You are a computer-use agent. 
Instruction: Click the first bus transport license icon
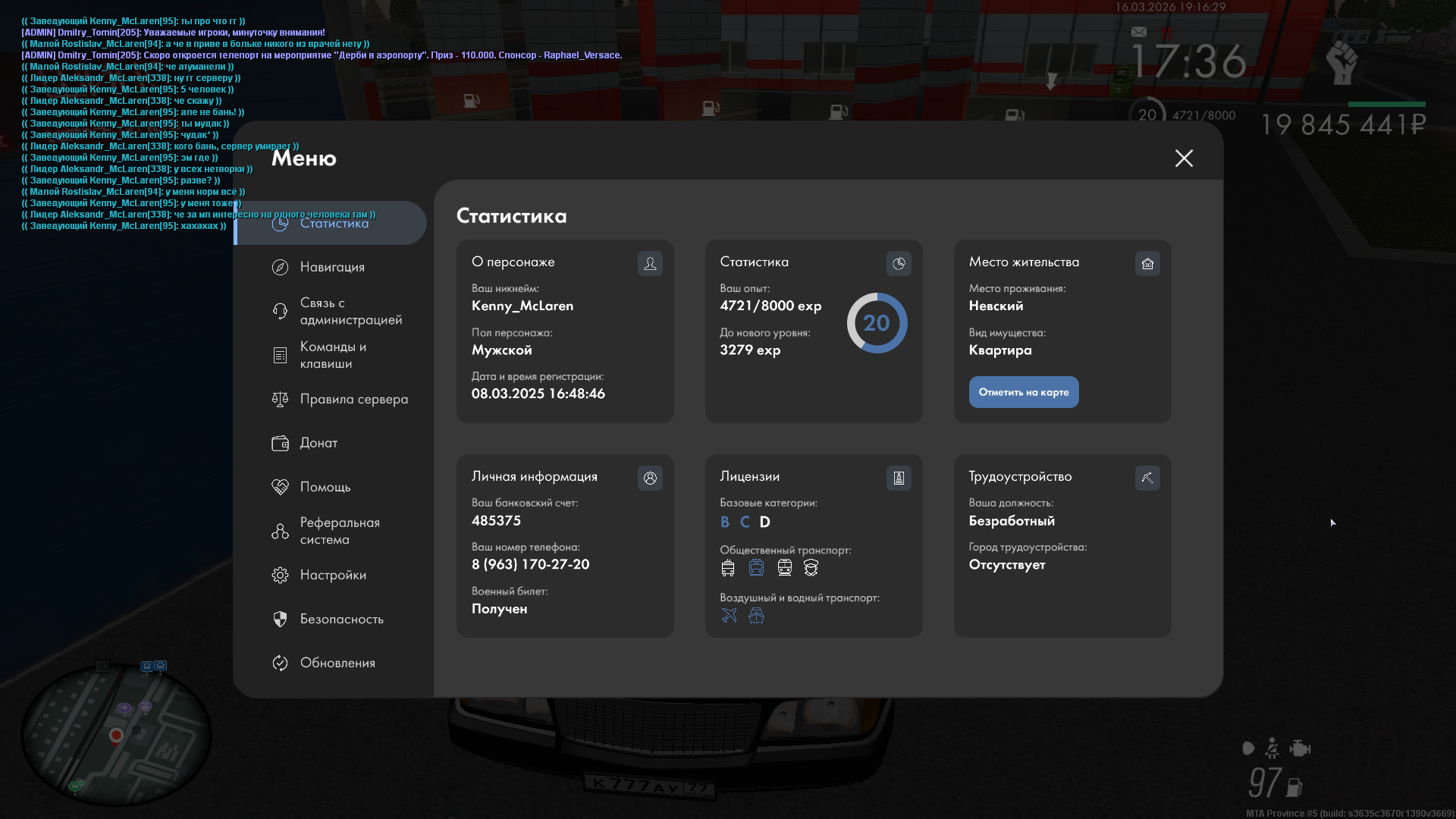coord(728,567)
